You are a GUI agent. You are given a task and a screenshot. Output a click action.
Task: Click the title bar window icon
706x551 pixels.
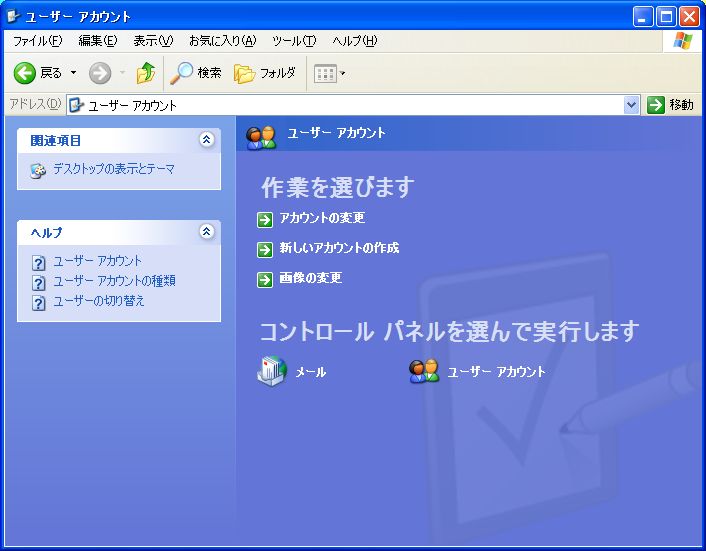[x=14, y=17]
